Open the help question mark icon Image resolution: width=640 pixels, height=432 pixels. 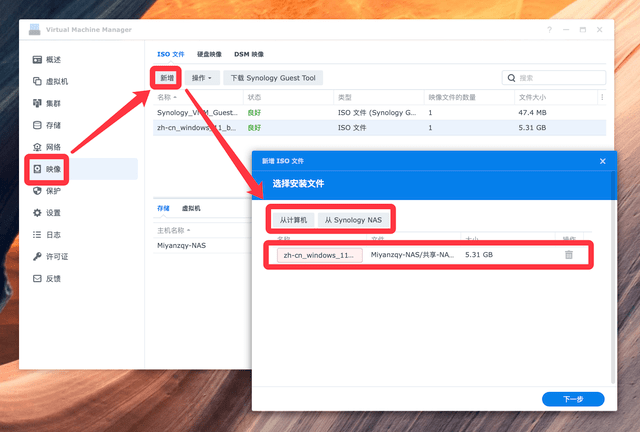(549, 29)
